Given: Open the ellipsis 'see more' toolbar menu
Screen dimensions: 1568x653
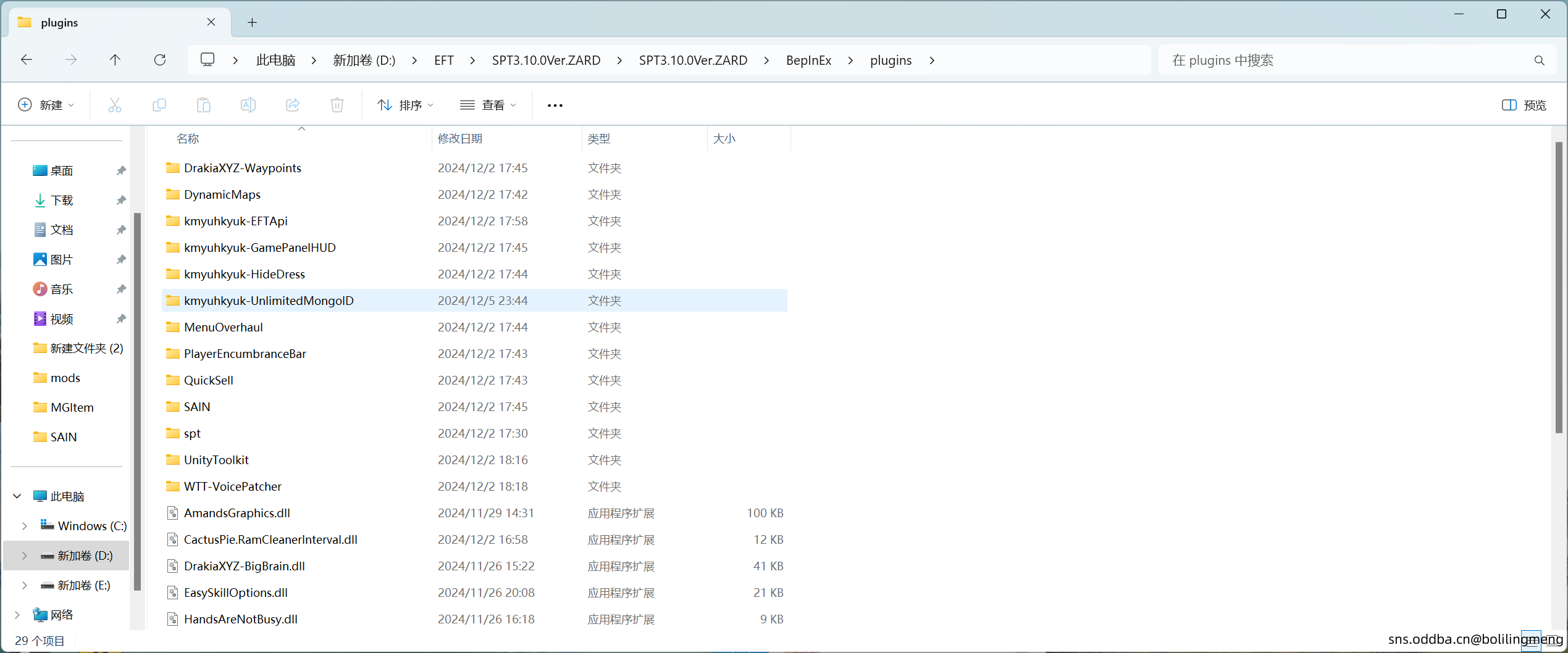Looking at the screenshot, I should [x=554, y=105].
